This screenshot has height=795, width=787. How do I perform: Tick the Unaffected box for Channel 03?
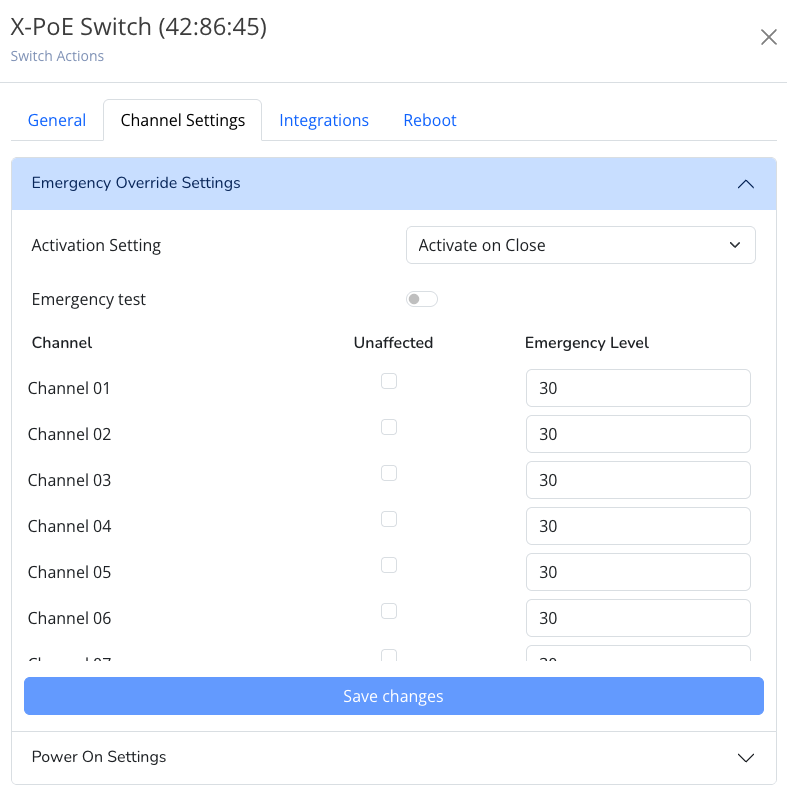[389, 473]
